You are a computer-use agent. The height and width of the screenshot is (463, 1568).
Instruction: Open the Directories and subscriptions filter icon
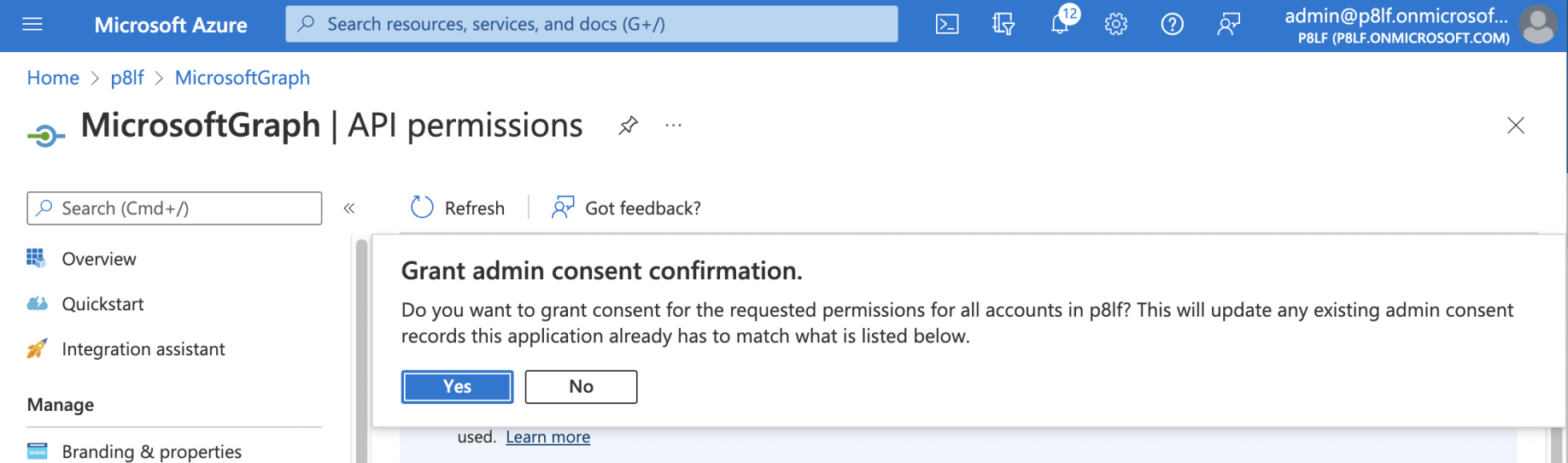click(1003, 24)
